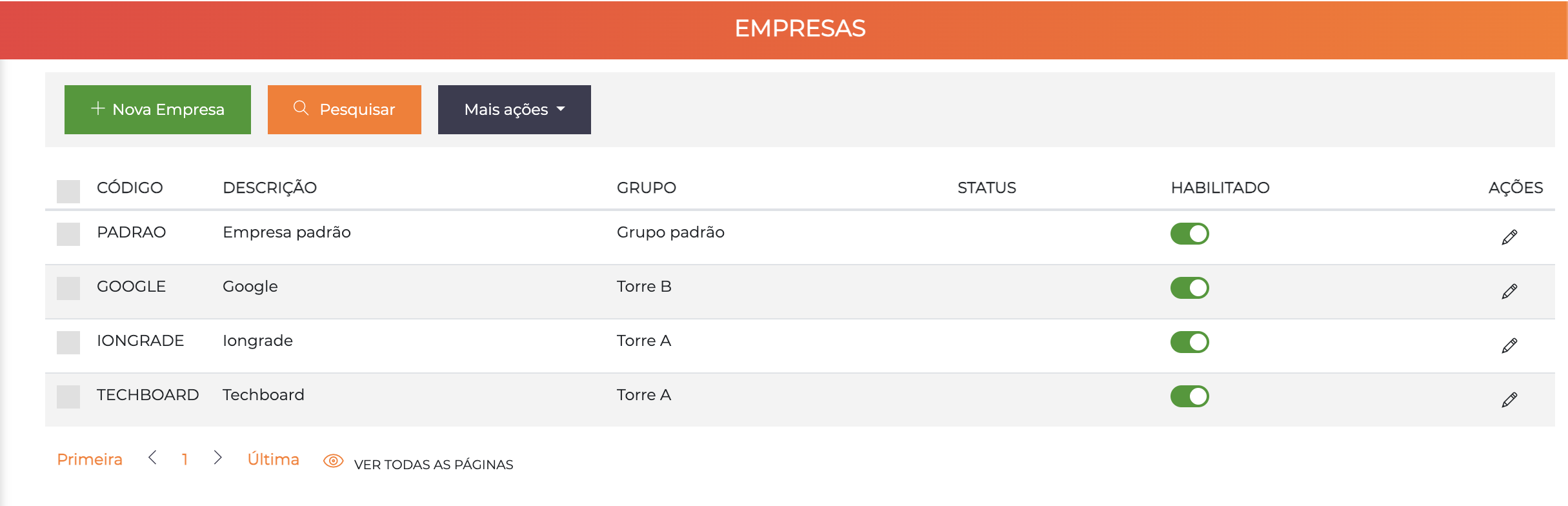The height and width of the screenshot is (506, 1568).
Task: Click the Nova Empresa button
Action: (x=157, y=108)
